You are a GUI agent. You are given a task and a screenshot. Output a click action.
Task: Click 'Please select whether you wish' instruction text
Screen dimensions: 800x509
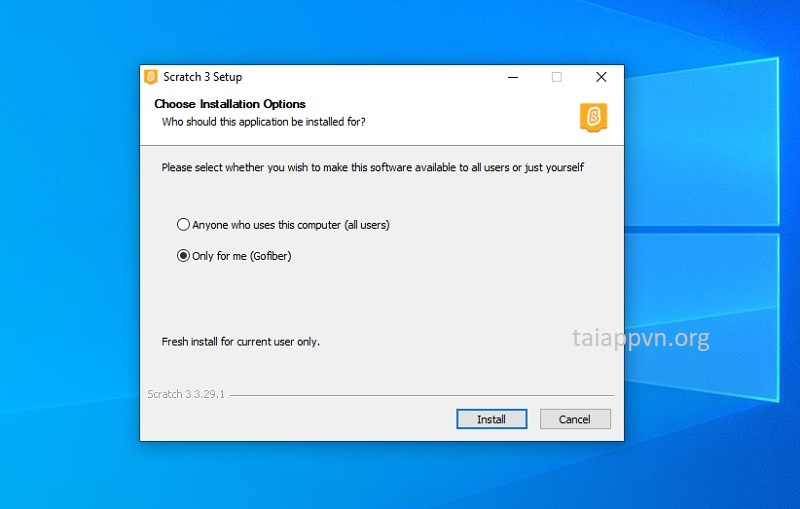click(x=372, y=167)
